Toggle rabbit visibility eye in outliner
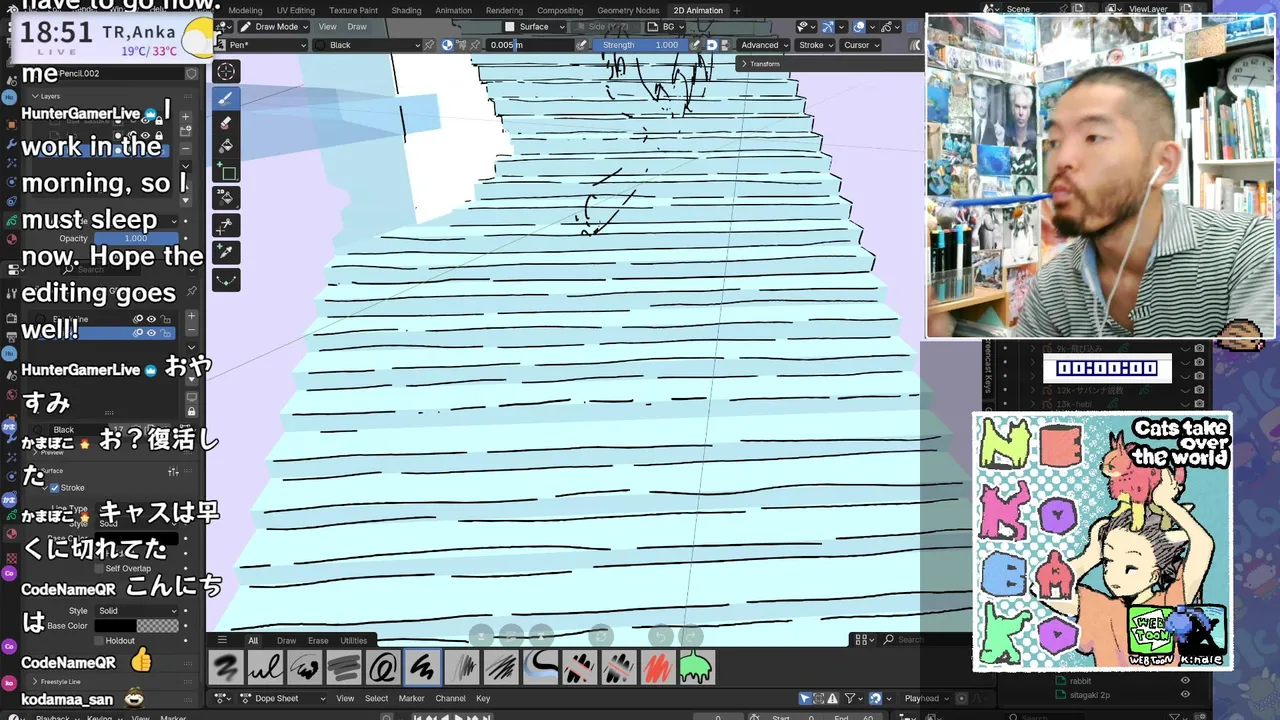 1185,681
